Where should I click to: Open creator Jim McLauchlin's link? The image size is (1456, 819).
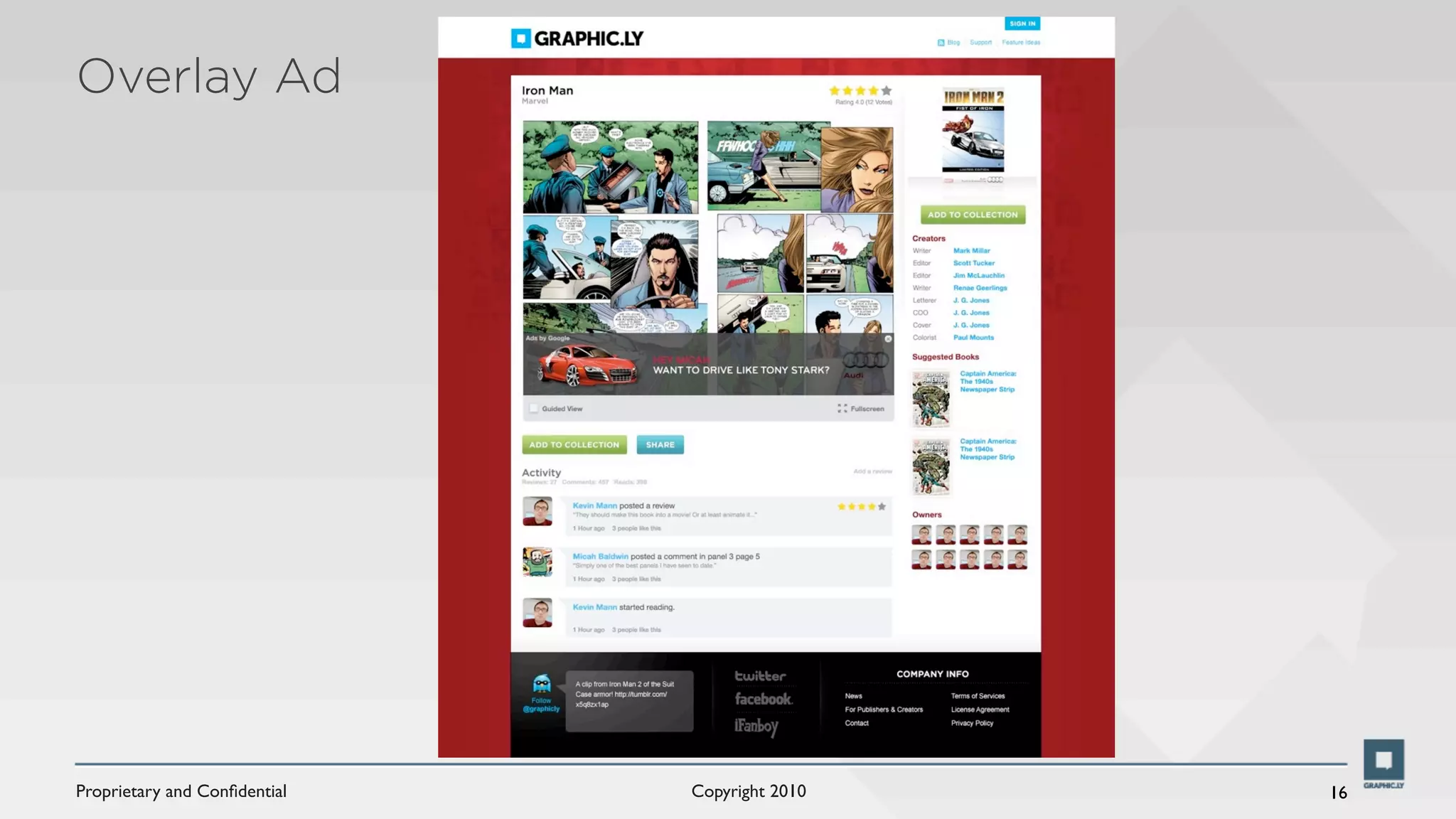pyautogui.click(x=978, y=276)
